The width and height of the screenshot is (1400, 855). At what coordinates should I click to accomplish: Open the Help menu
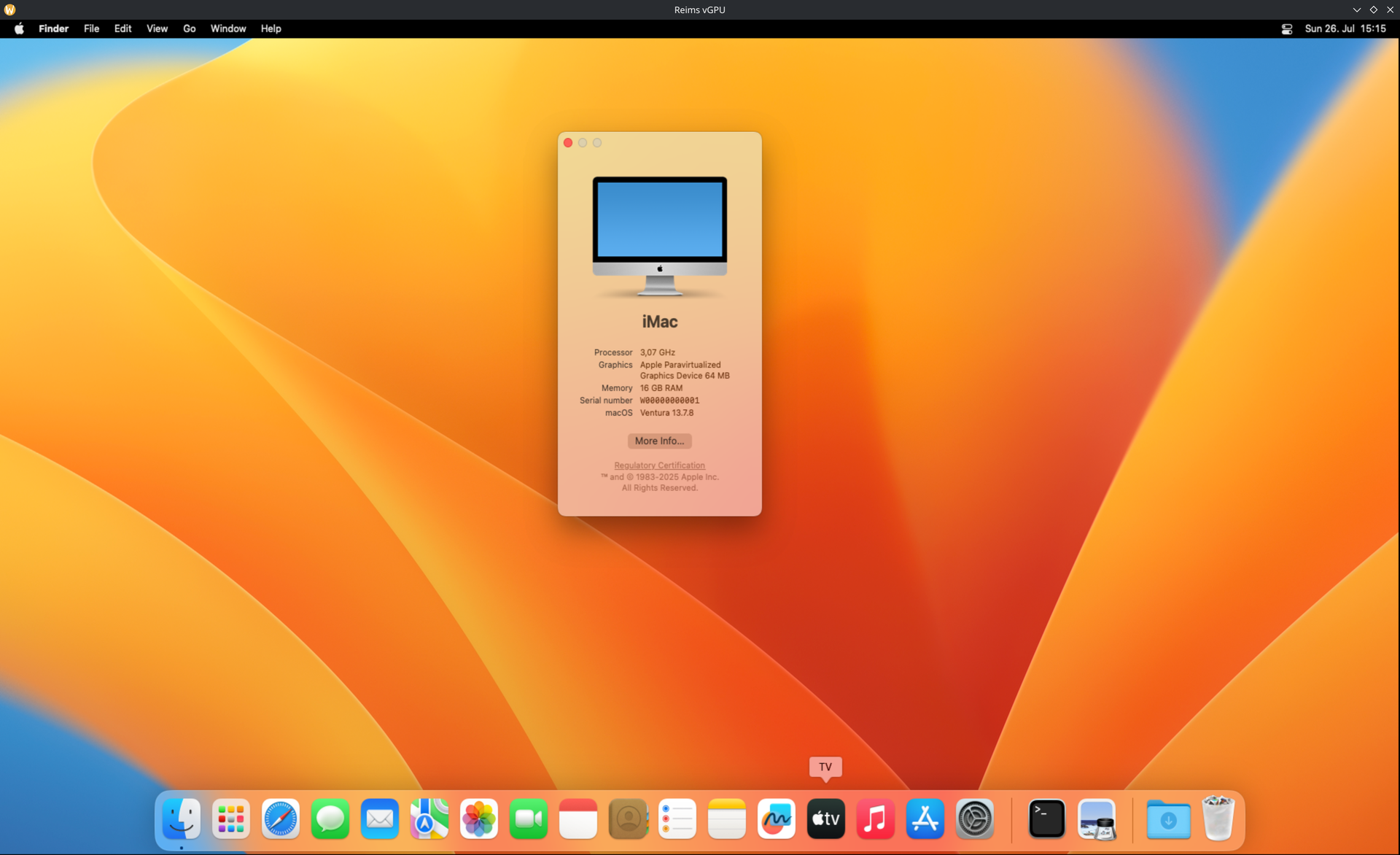tap(271, 28)
